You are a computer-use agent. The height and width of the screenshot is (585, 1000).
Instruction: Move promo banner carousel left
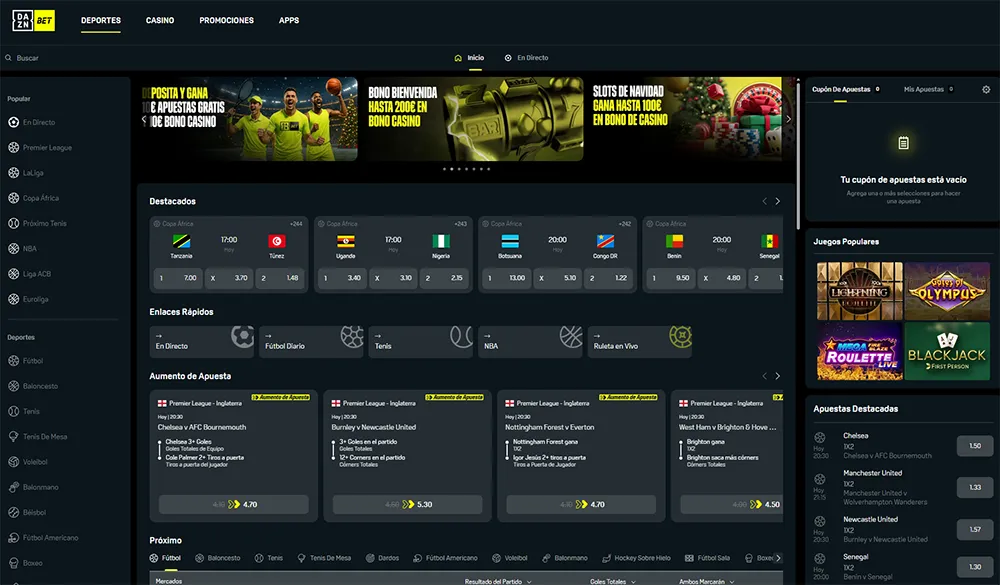pos(144,119)
